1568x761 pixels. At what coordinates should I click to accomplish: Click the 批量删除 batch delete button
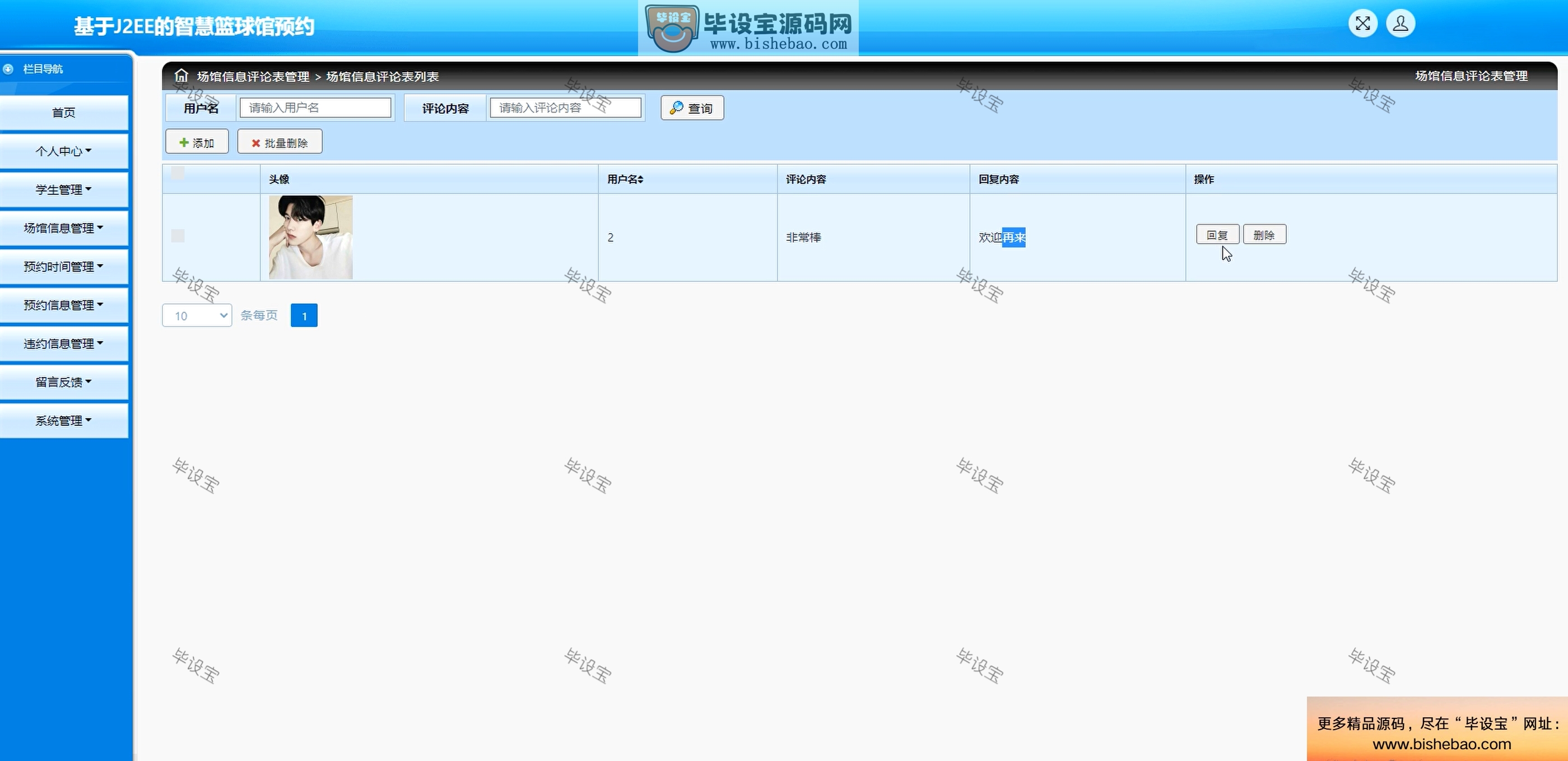pyautogui.click(x=280, y=142)
